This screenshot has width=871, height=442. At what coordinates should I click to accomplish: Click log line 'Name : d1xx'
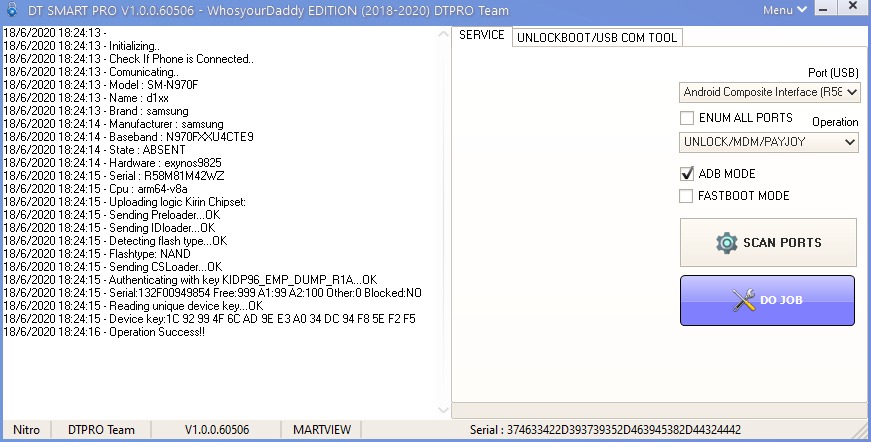click(86, 98)
